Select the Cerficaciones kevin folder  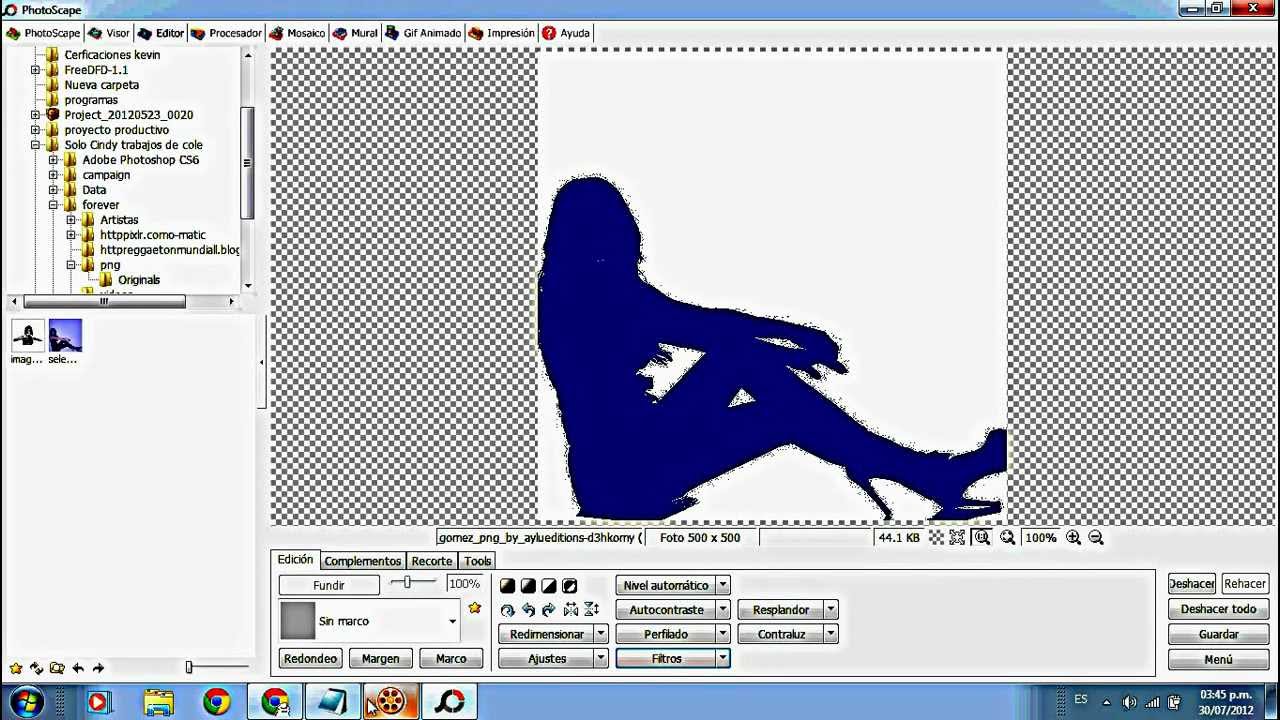point(112,55)
